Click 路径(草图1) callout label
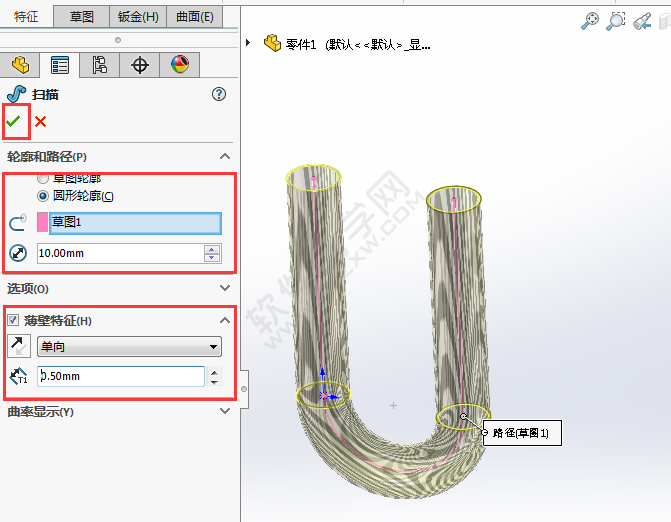The width and height of the screenshot is (671, 522). [x=522, y=433]
